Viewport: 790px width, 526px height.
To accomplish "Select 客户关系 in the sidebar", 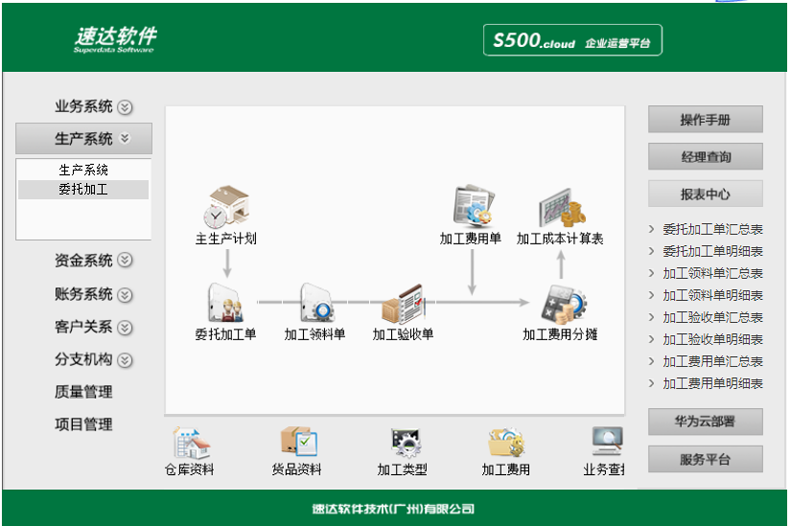I will 84,327.
